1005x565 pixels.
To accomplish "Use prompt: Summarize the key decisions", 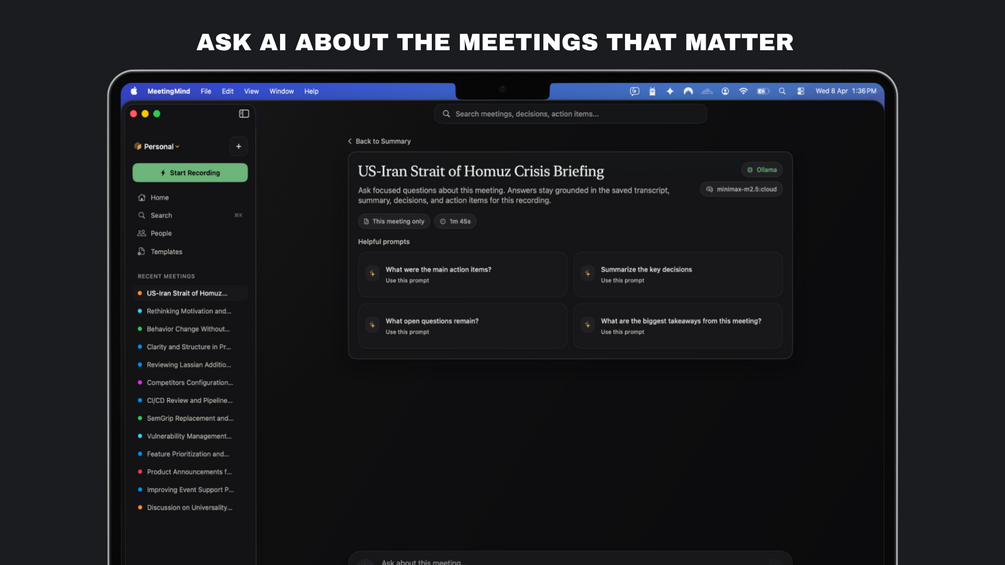I will click(x=678, y=274).
